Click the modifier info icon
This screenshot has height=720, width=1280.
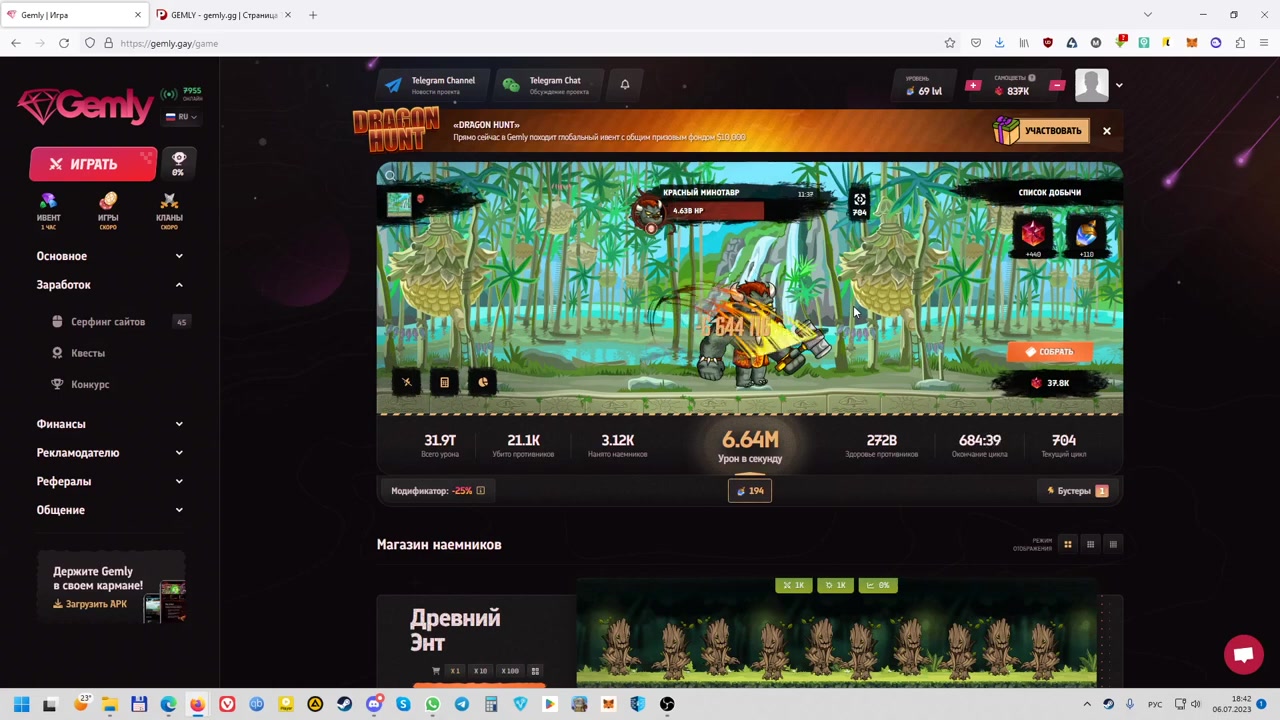[481, 491]
